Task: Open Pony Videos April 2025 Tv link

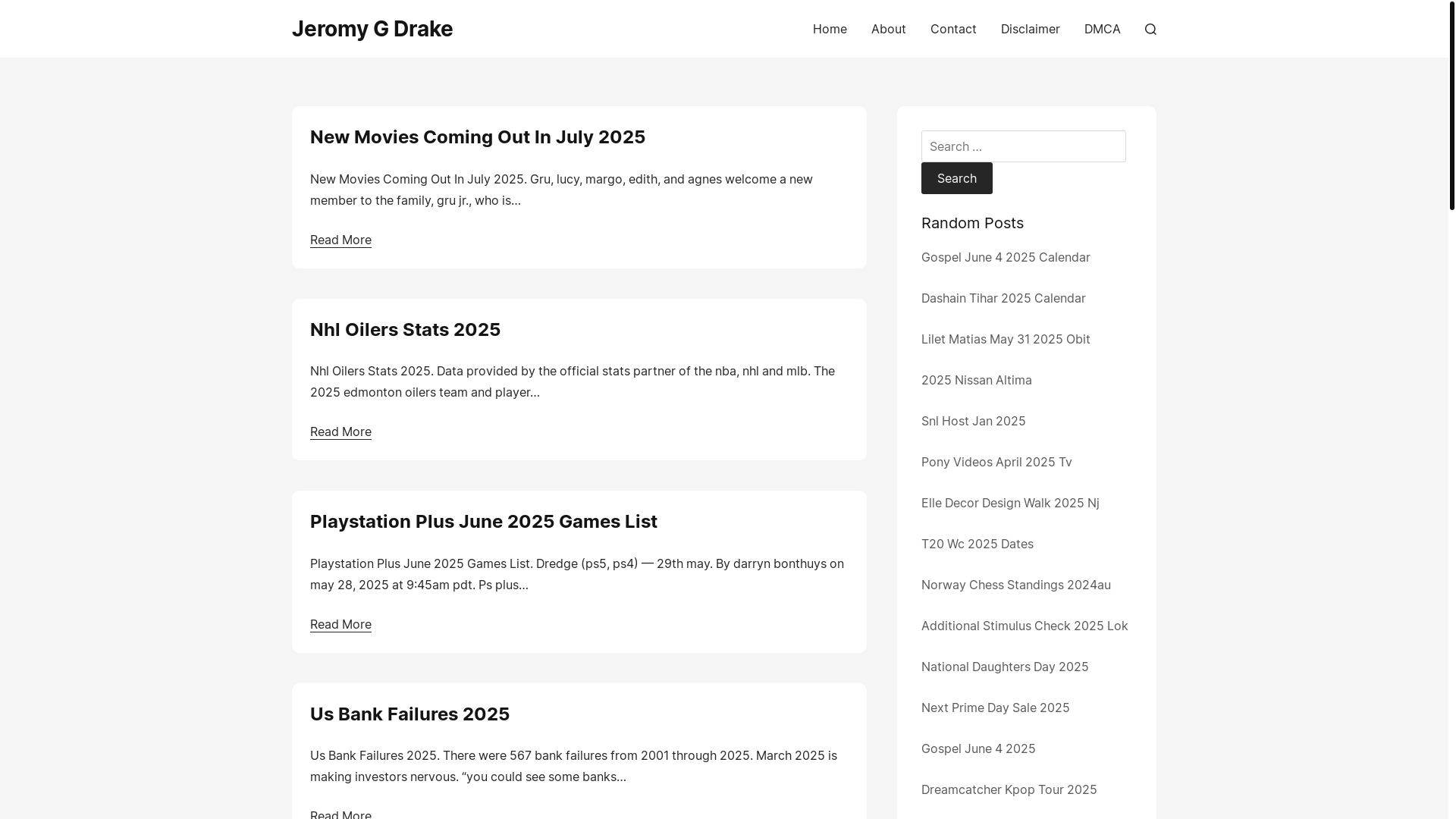Action: [x=996, y=462]
